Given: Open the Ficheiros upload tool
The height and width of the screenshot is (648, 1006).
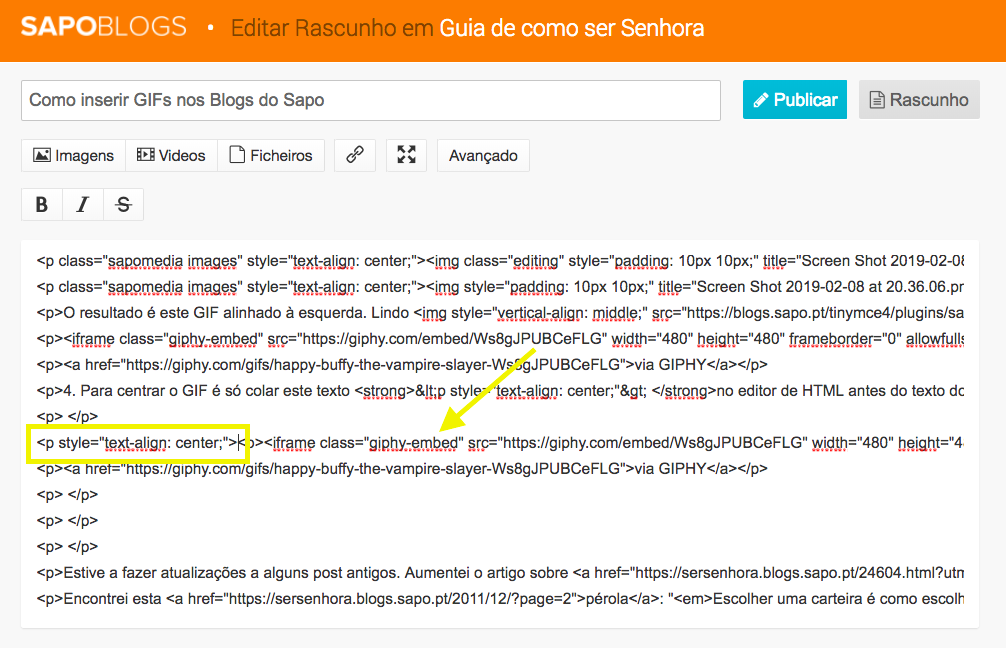Looking at the screenshot, I should [271, 155].
